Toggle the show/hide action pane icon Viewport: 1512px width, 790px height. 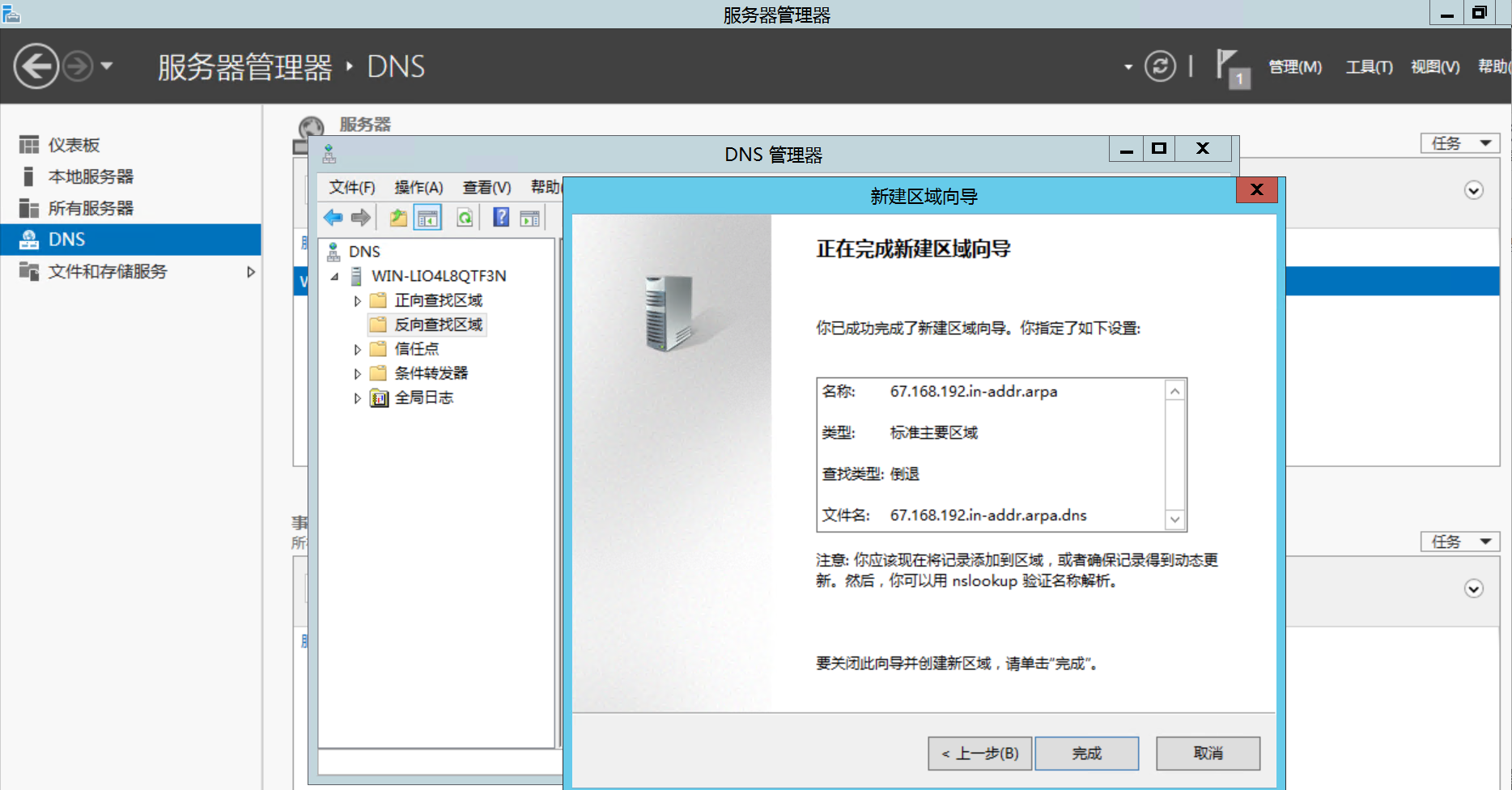tap(530, 218)
